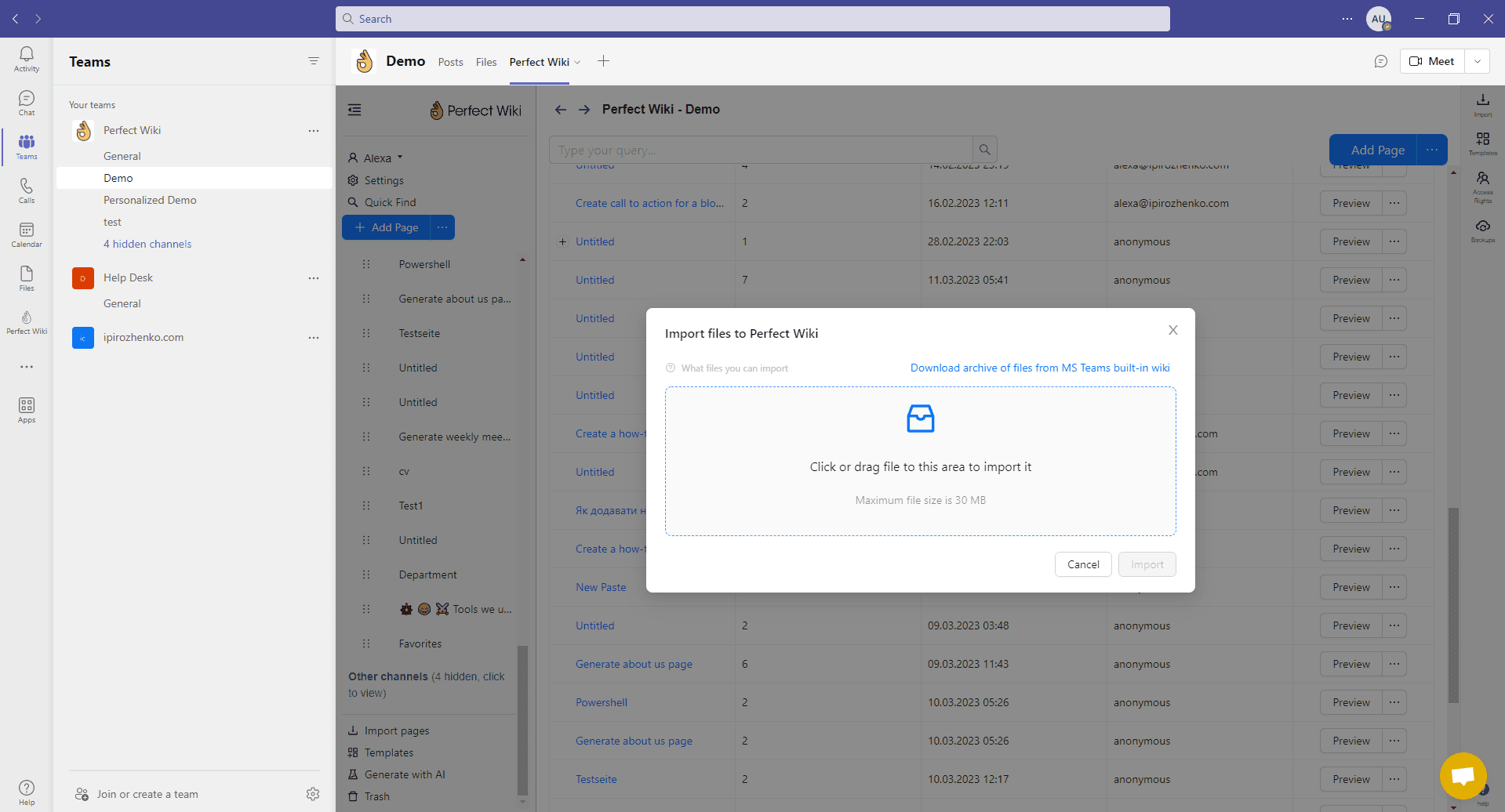1505x812 pixels.
Task: Open the channel conversation icon near Meet
Action: 1381,61
